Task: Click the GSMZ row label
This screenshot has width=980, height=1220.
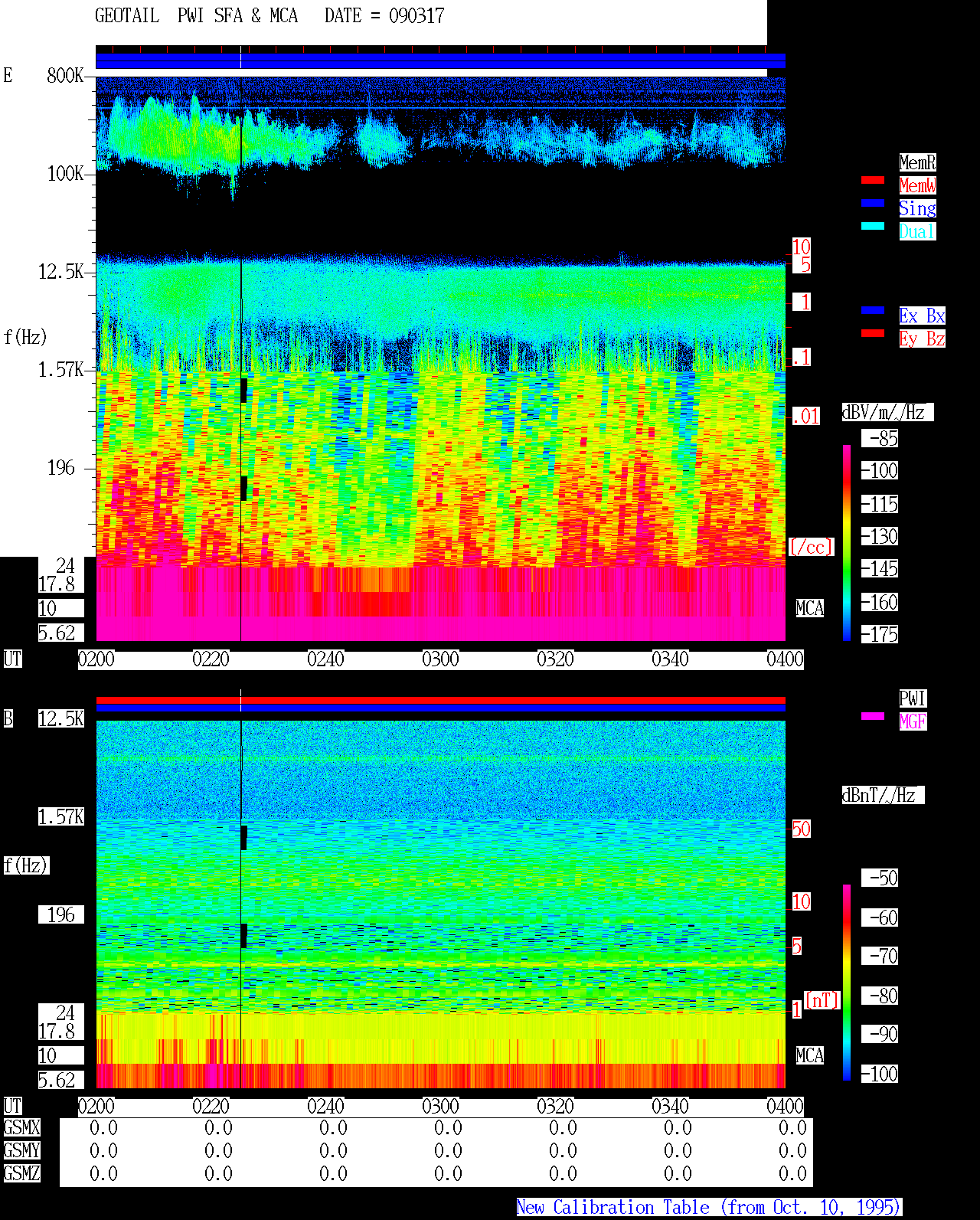Action: coord(21,1173)
